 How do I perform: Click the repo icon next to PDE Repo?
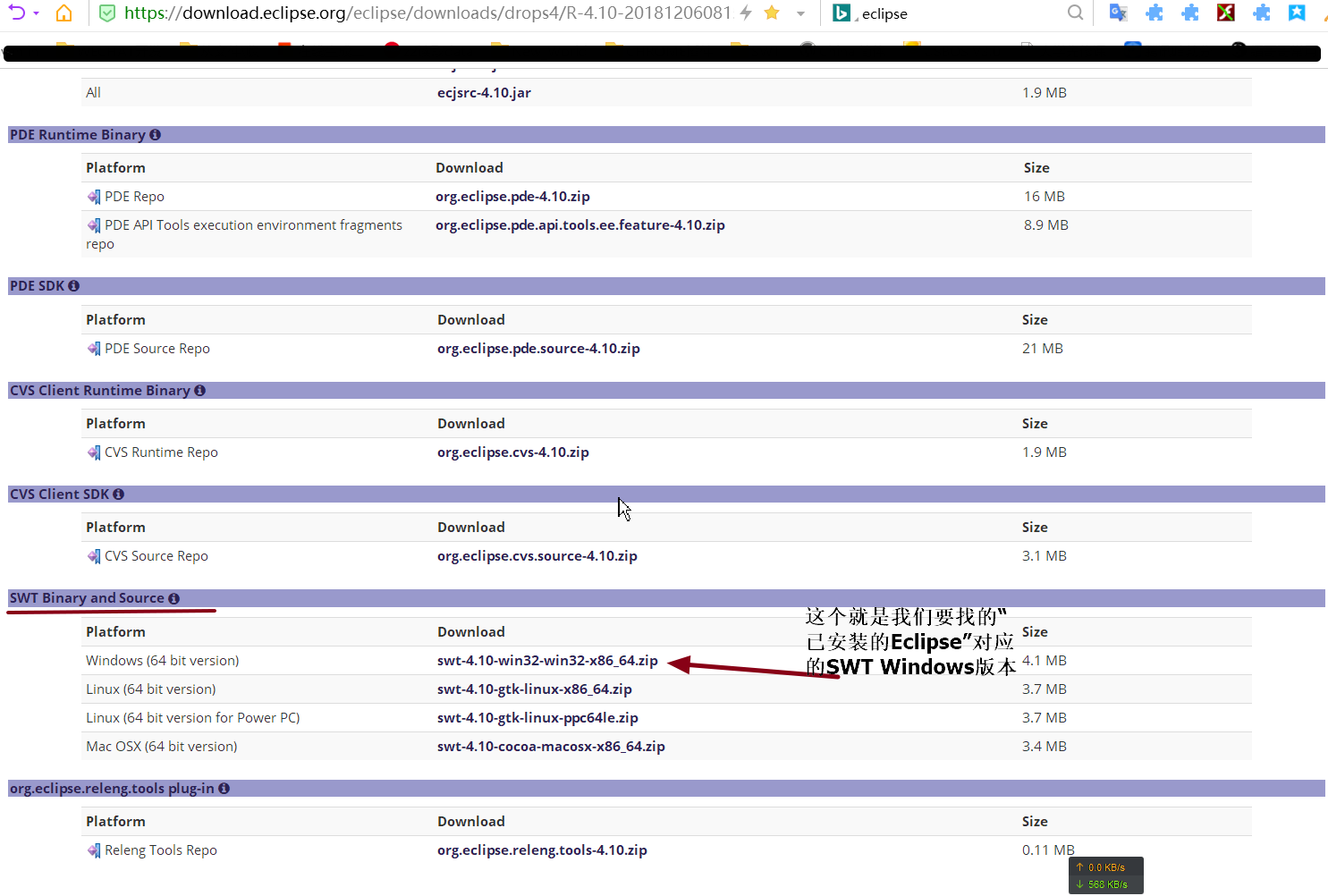pos(94,197)
